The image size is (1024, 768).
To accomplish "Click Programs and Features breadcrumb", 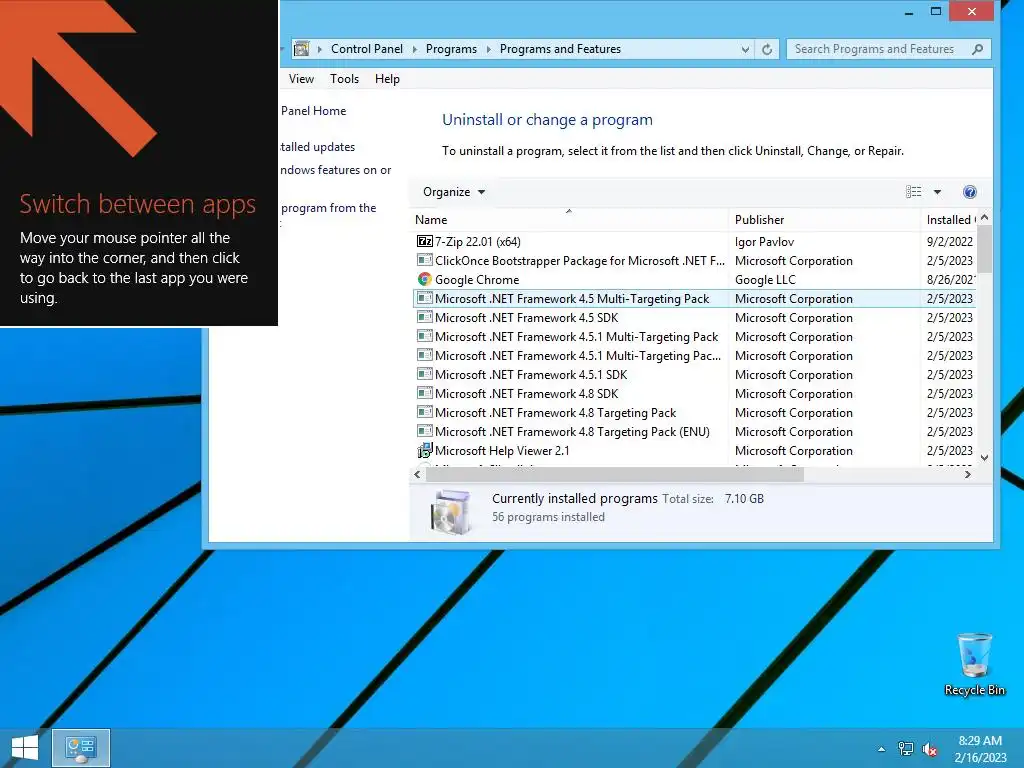I will (560, 49).
